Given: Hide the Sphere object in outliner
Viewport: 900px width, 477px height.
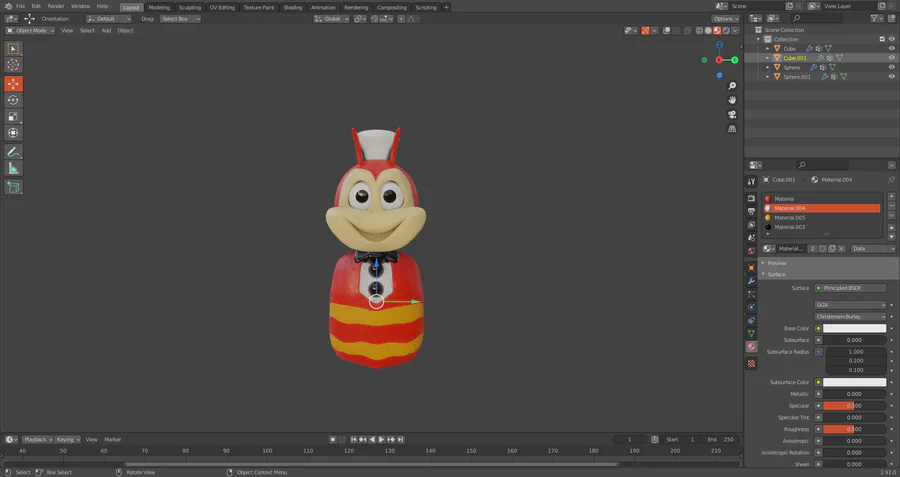Looking at the screenshot, I should point(891,67).
